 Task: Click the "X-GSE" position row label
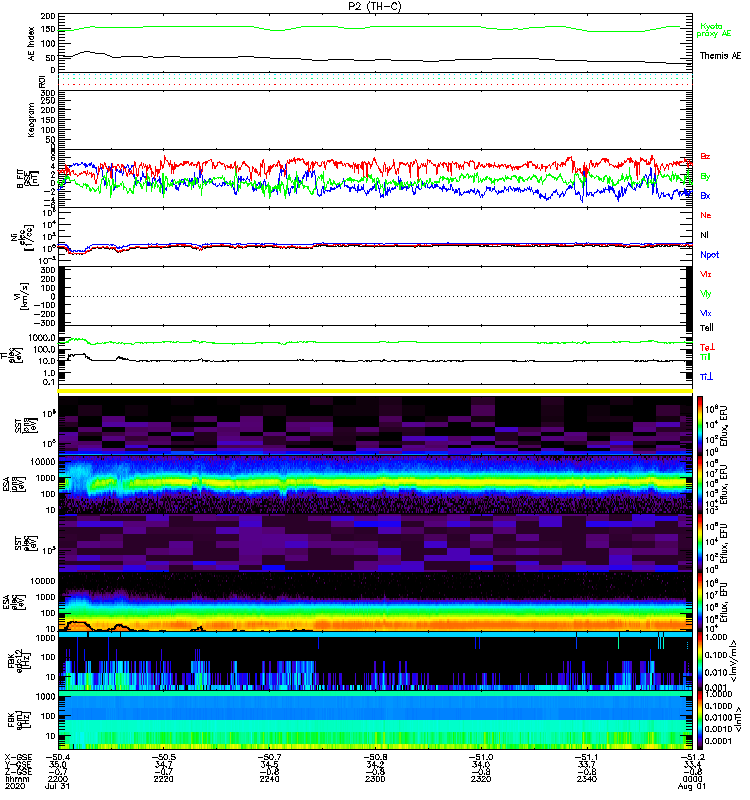point(18,757)
